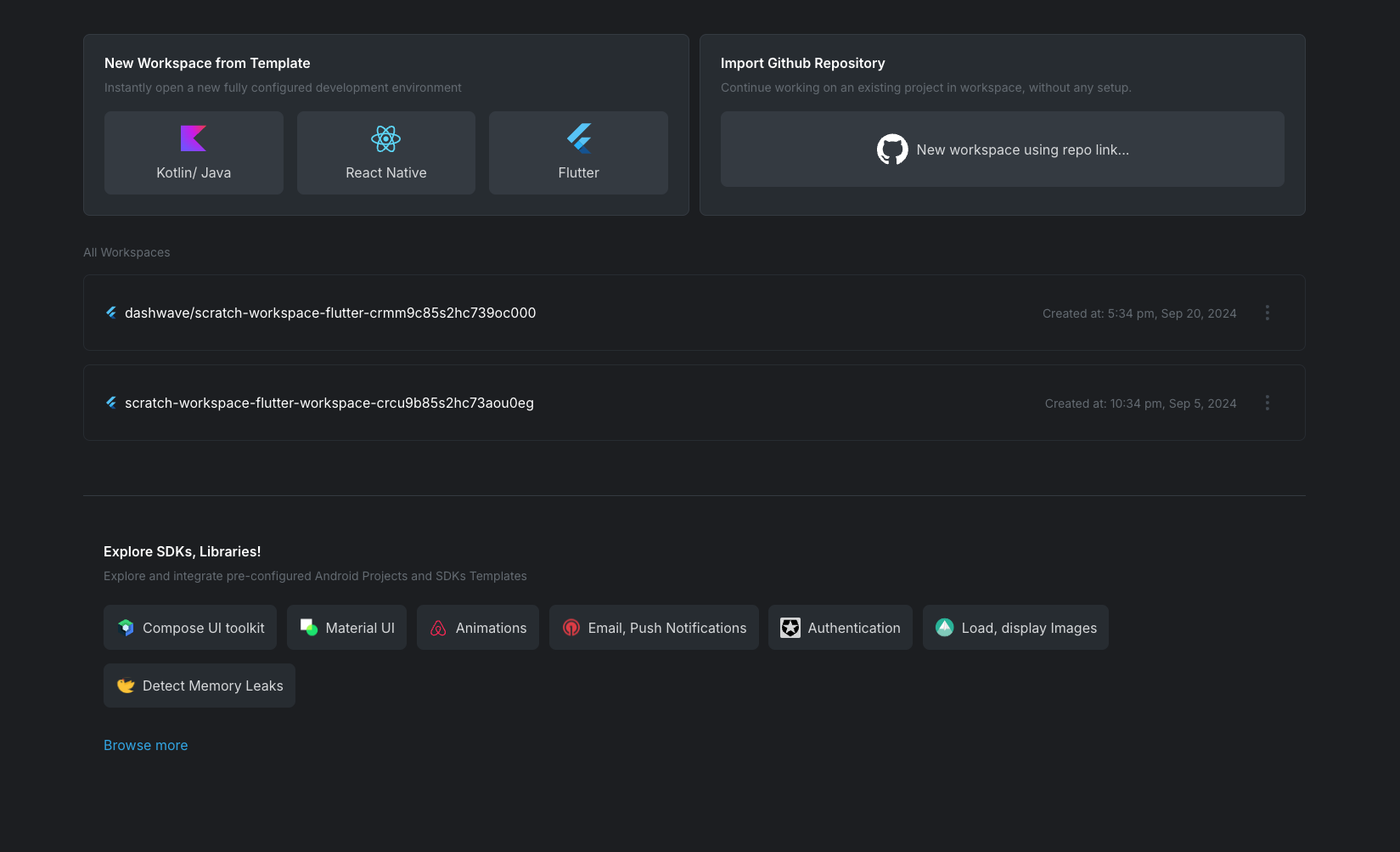Open options menu for dashwave workspace

point(1267,313)
